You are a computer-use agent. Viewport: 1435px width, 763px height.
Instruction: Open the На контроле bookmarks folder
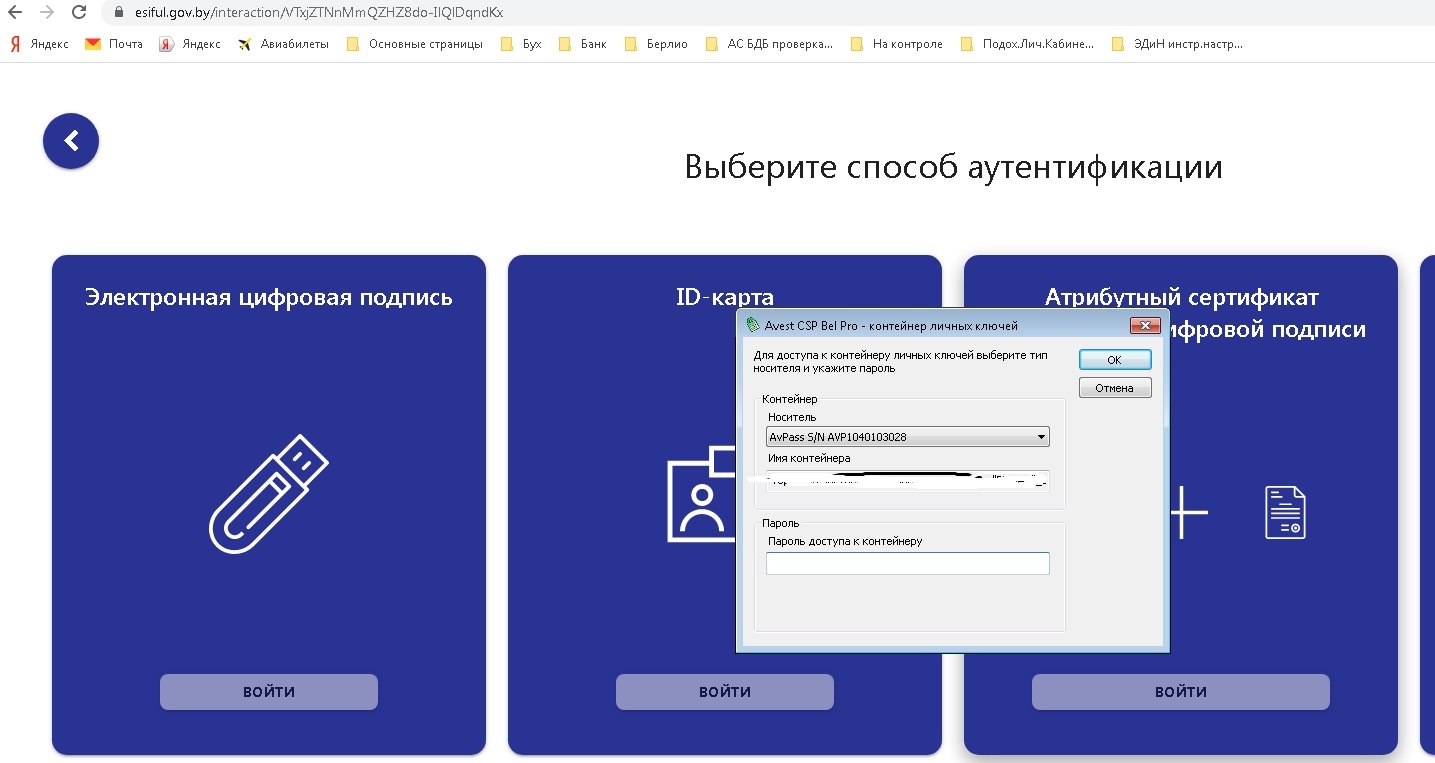click(896, 44)
